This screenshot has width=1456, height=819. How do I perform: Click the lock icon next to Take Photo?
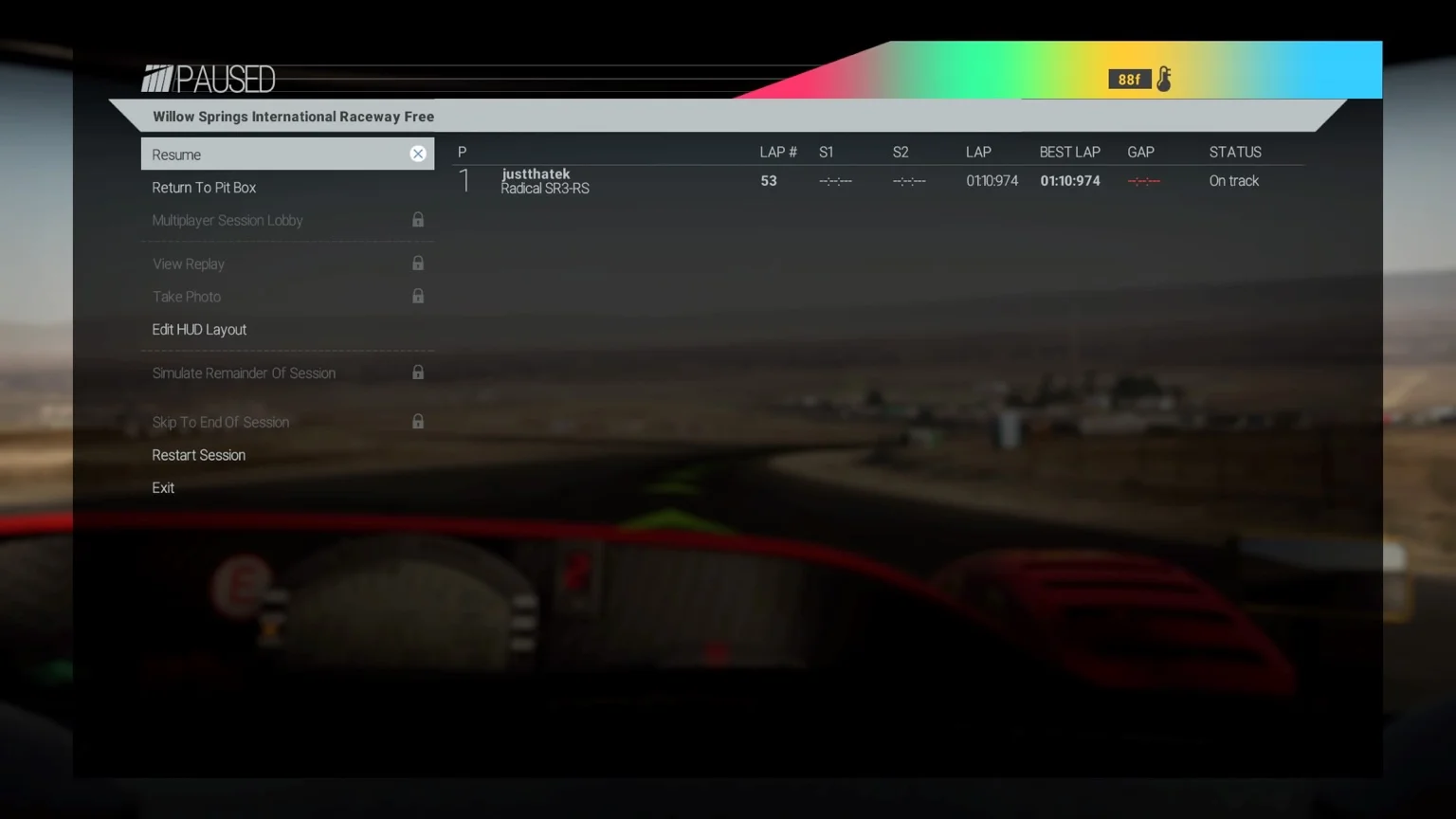(418, 296)
